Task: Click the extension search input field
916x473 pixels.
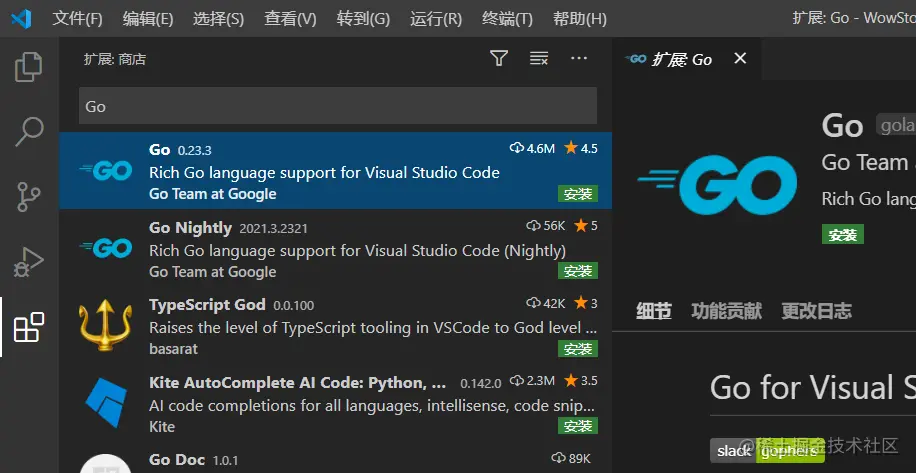Action: coord(337,106)
